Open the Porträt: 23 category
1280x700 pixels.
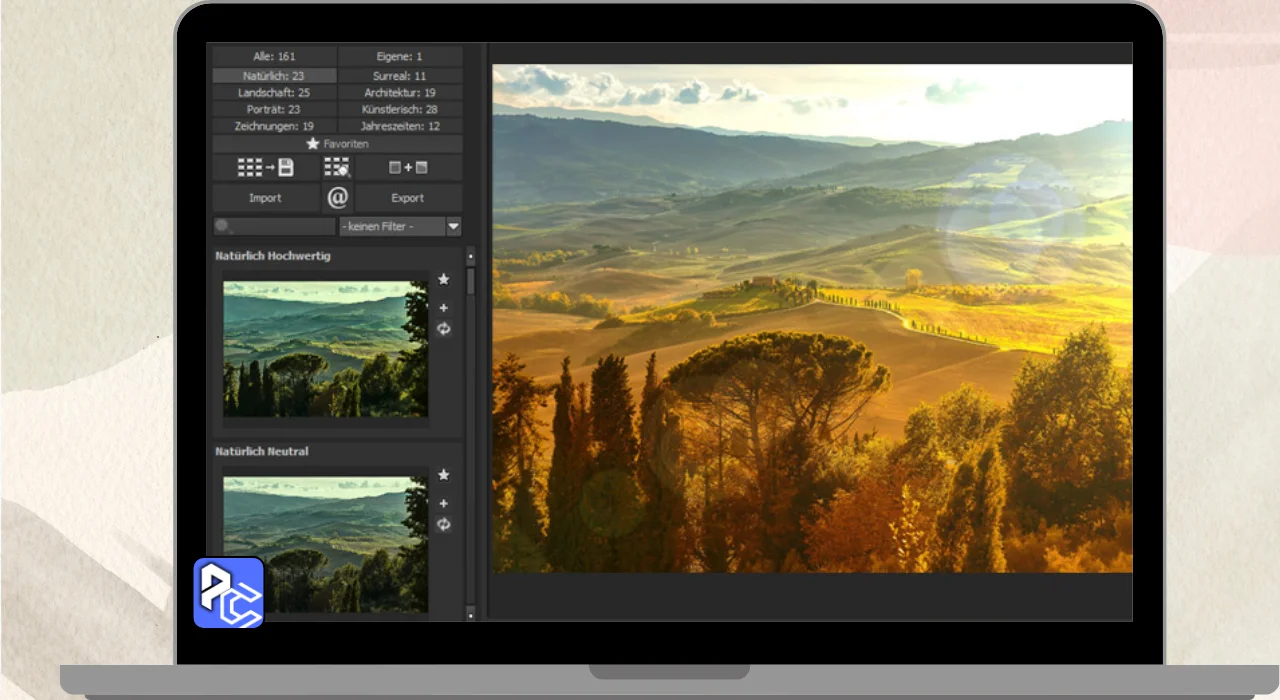(274, 109)
